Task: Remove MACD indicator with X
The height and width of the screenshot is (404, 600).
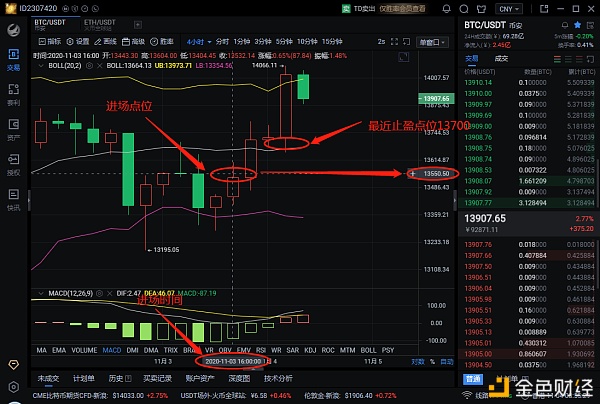Action: 109,293
